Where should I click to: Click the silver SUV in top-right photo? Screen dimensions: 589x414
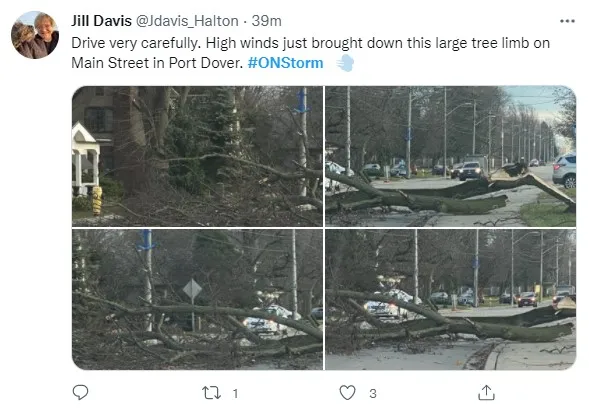click(564, 170)
